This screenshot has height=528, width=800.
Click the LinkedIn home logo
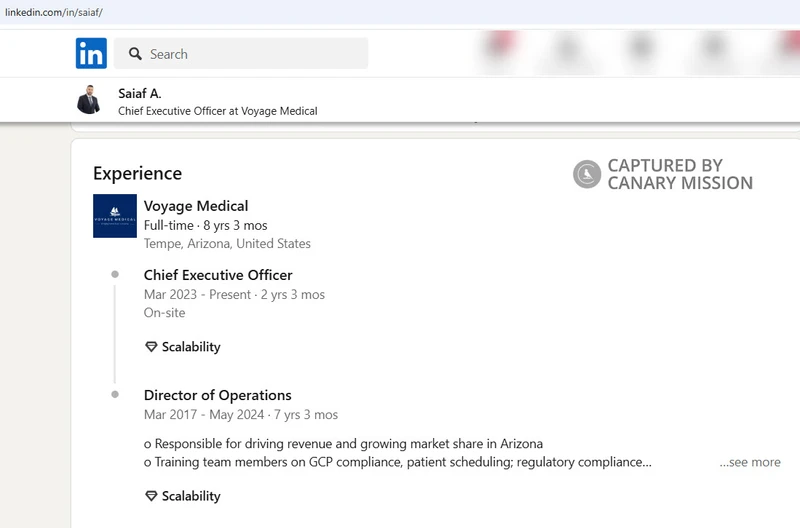coord(91,53)
